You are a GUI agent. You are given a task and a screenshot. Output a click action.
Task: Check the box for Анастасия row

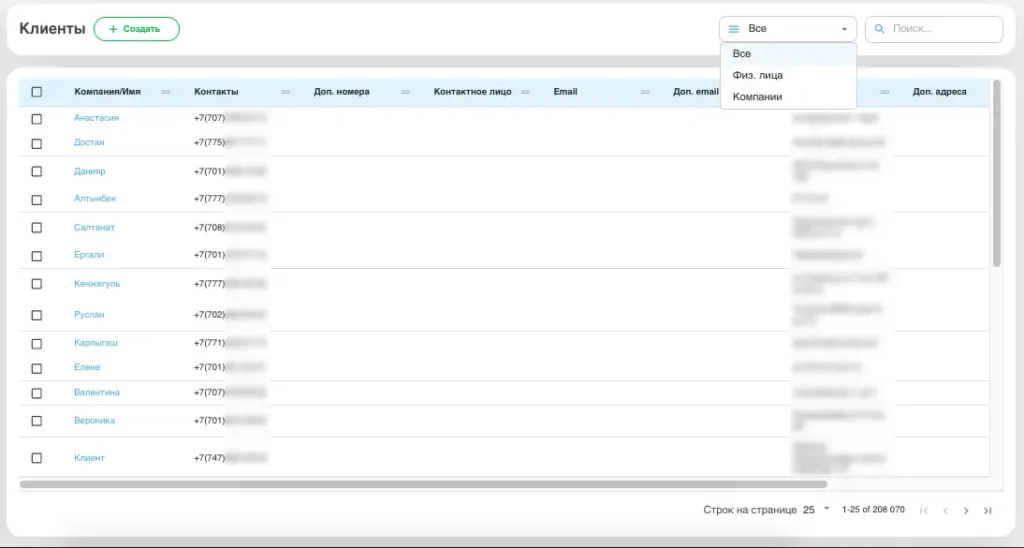coord(37,118)
